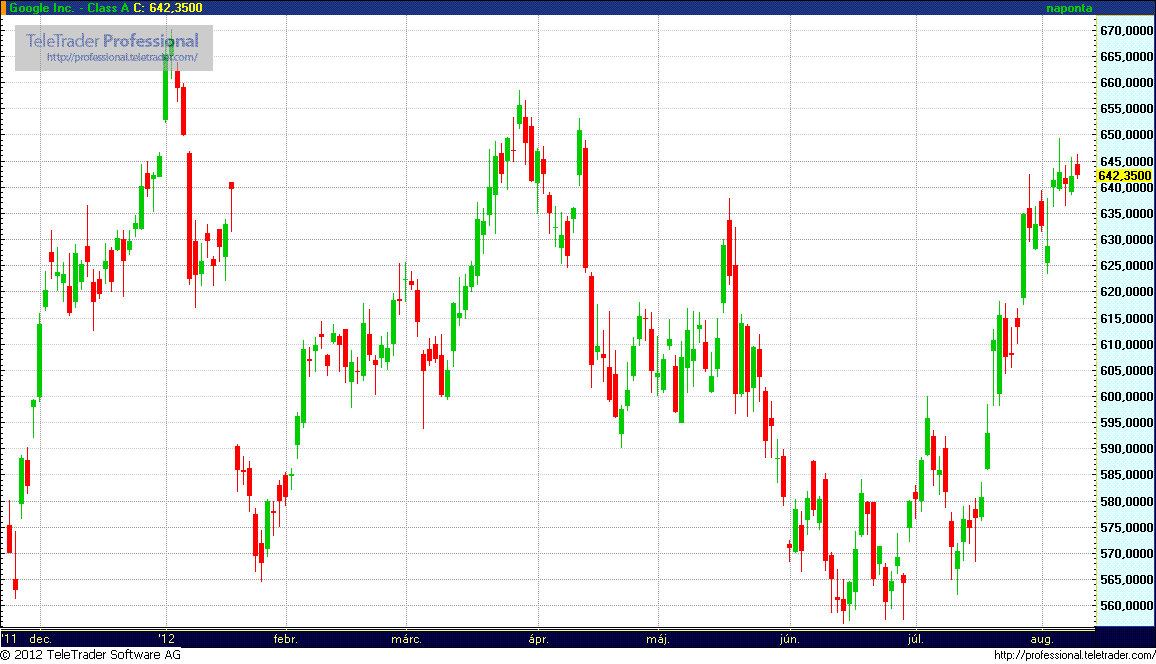Click the júl. month label on time axis

coord(915,639)
